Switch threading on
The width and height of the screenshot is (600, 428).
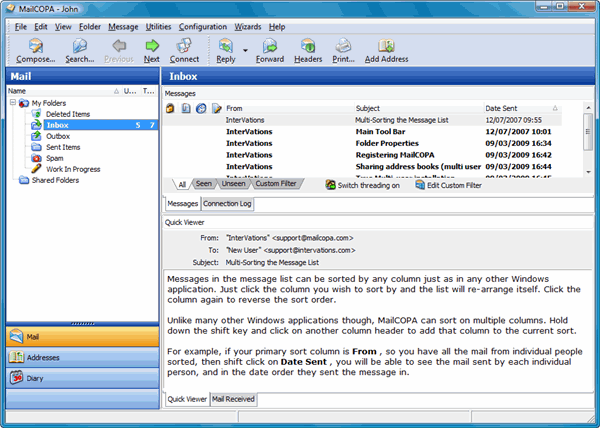pos(363,185)
